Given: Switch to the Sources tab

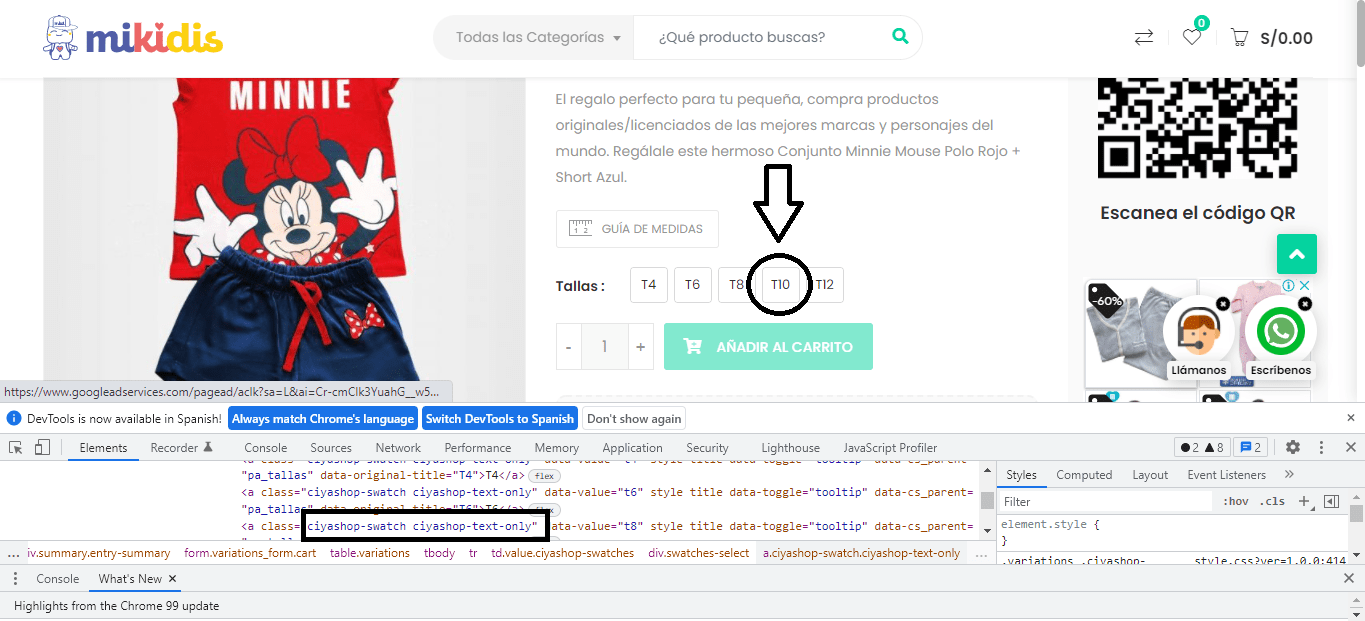Looking at the screenshot, I should [331, 448].
